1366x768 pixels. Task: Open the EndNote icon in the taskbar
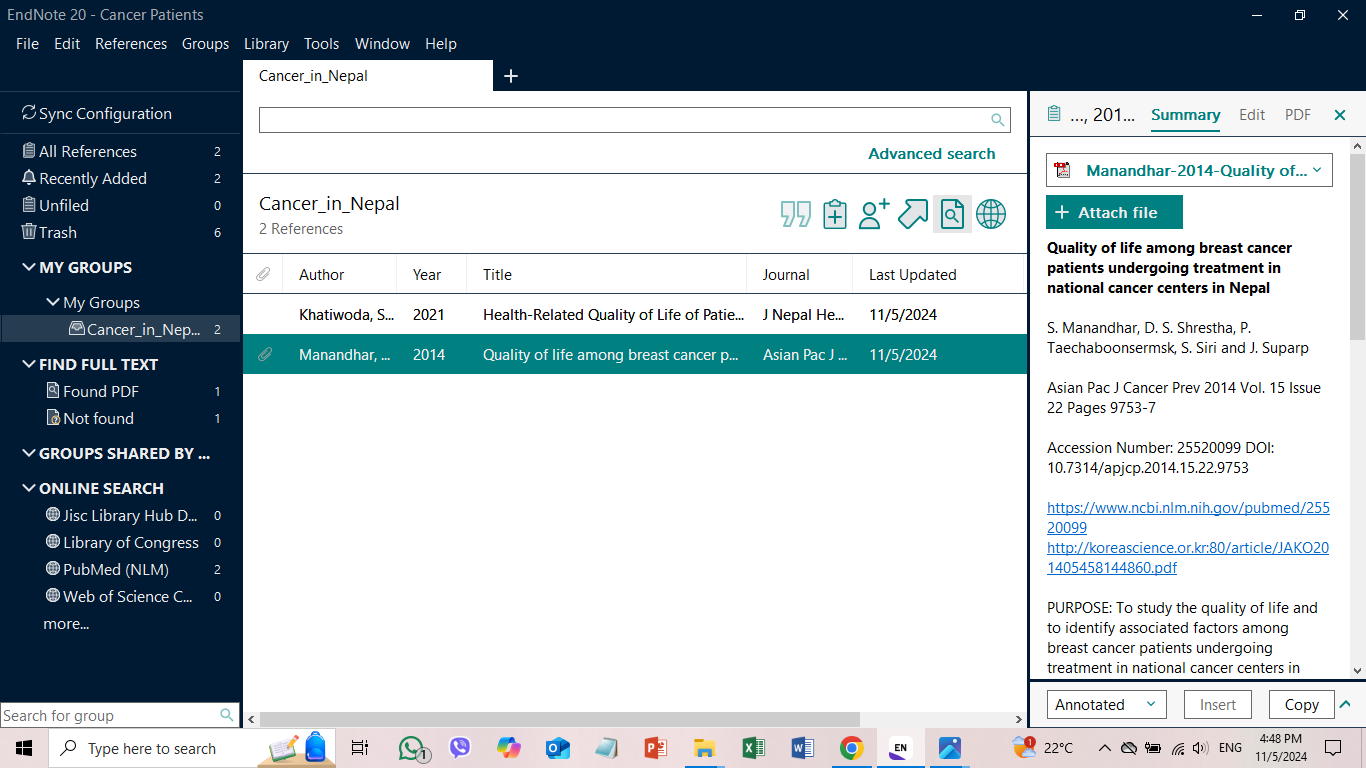tap(900, 748)
